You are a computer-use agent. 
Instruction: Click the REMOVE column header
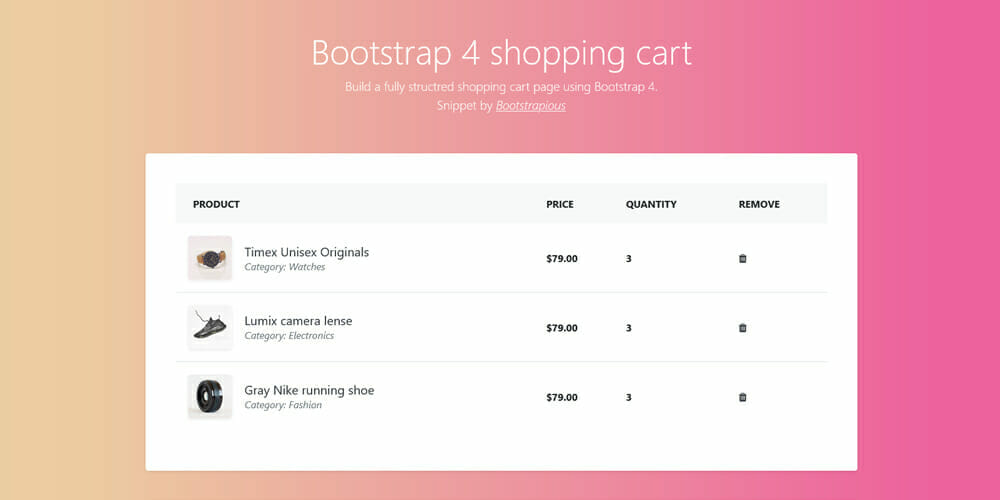[x=759, y=204]
